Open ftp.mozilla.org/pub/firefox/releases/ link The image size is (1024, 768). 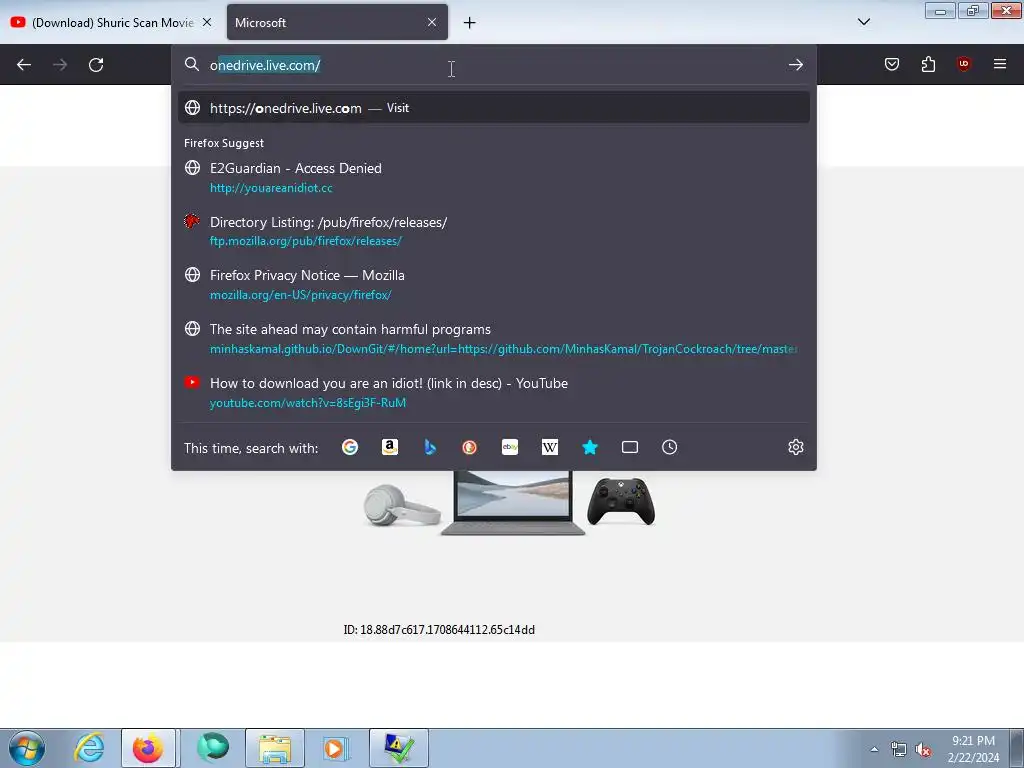[x=306, y=241]
